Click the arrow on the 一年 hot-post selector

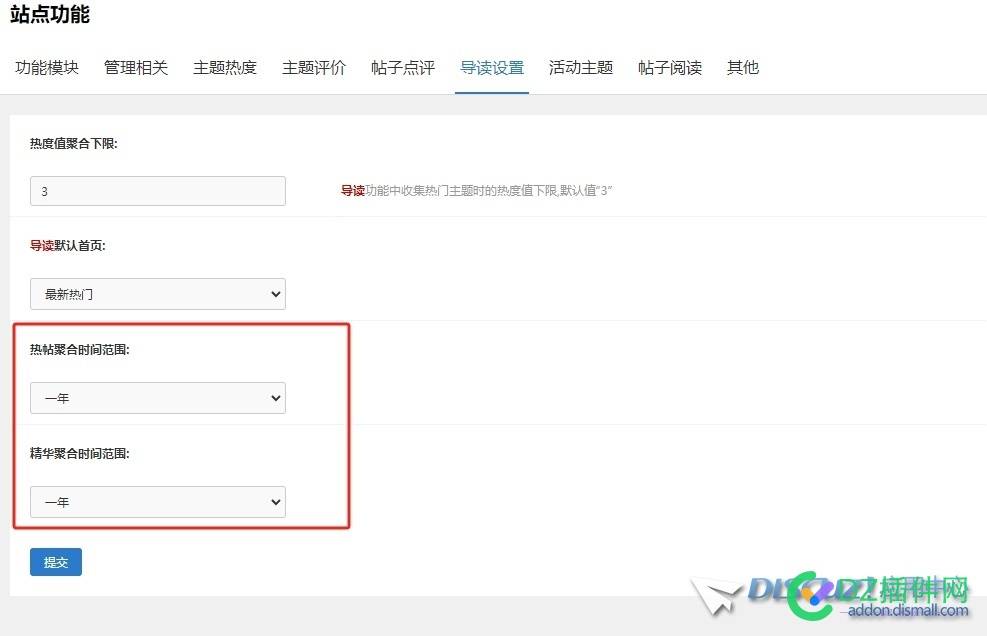(274, 398)
